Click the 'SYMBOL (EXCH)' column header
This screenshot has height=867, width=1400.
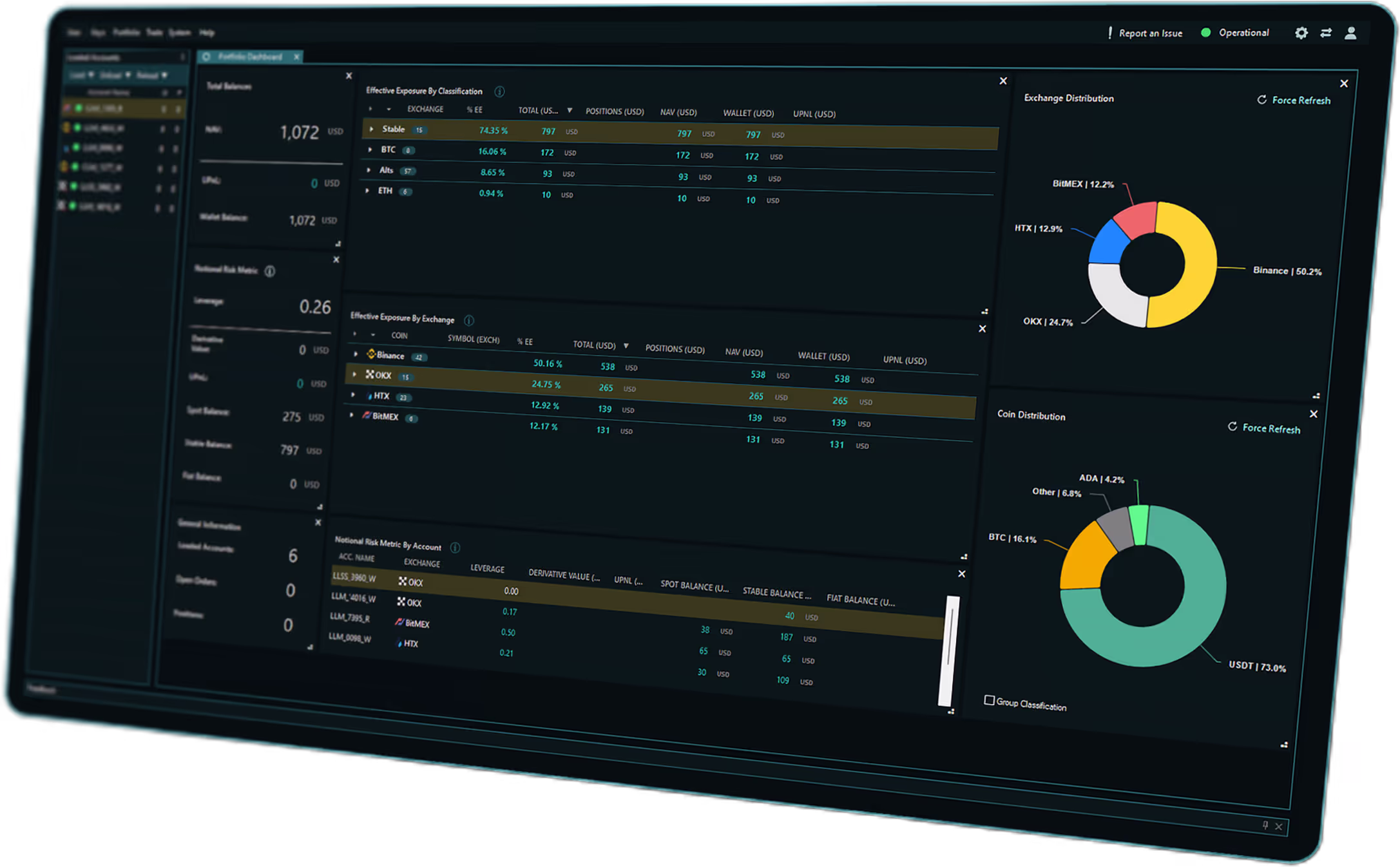point(474,339)
